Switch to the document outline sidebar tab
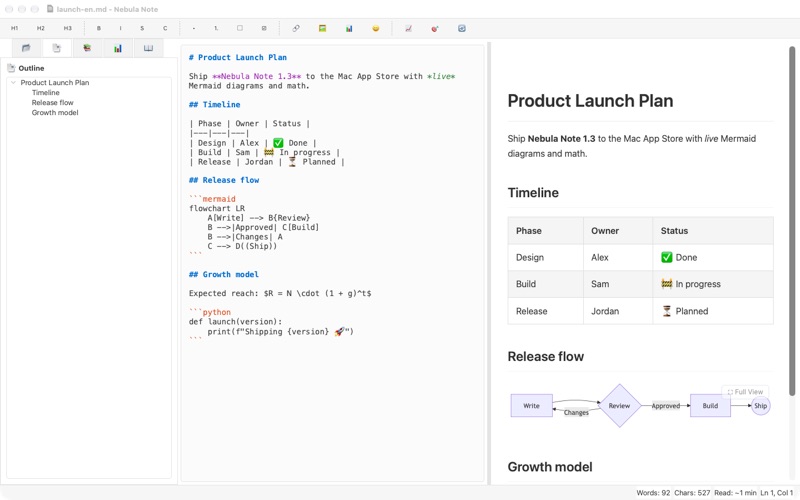800x500 pixels. (x=57, y=48)
